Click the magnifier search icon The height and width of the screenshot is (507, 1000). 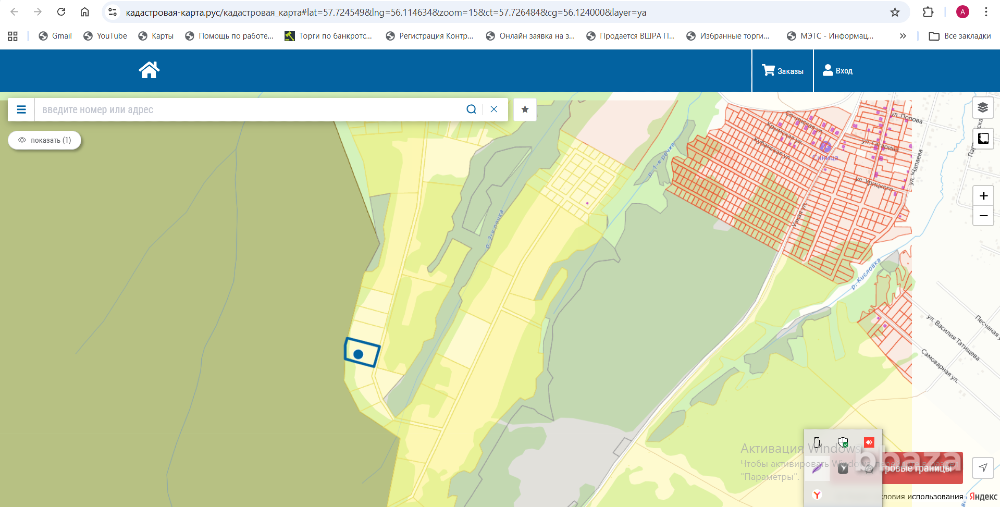click(471, 109)
